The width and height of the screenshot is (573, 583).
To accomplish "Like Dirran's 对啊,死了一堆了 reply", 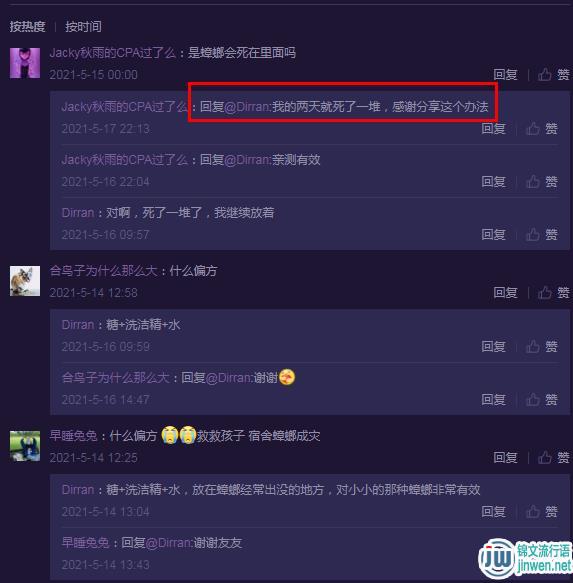I will (541, 234).
